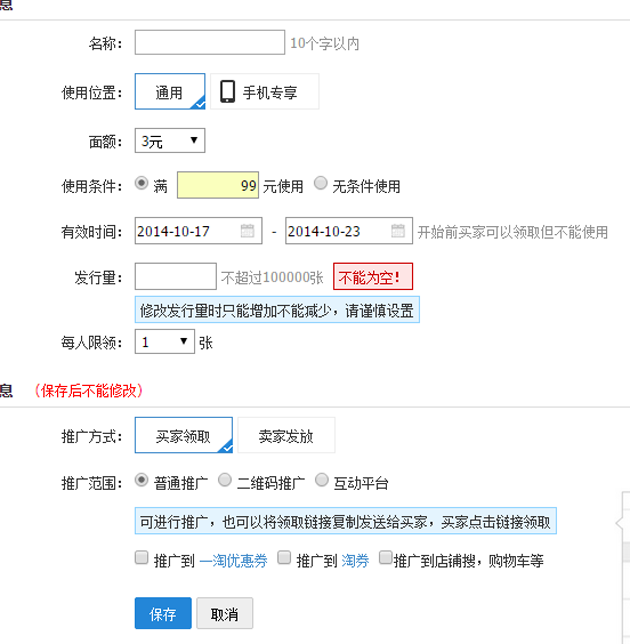
Task: Select the 无条件使用 radio button
Action: click(x=321, y=183)
